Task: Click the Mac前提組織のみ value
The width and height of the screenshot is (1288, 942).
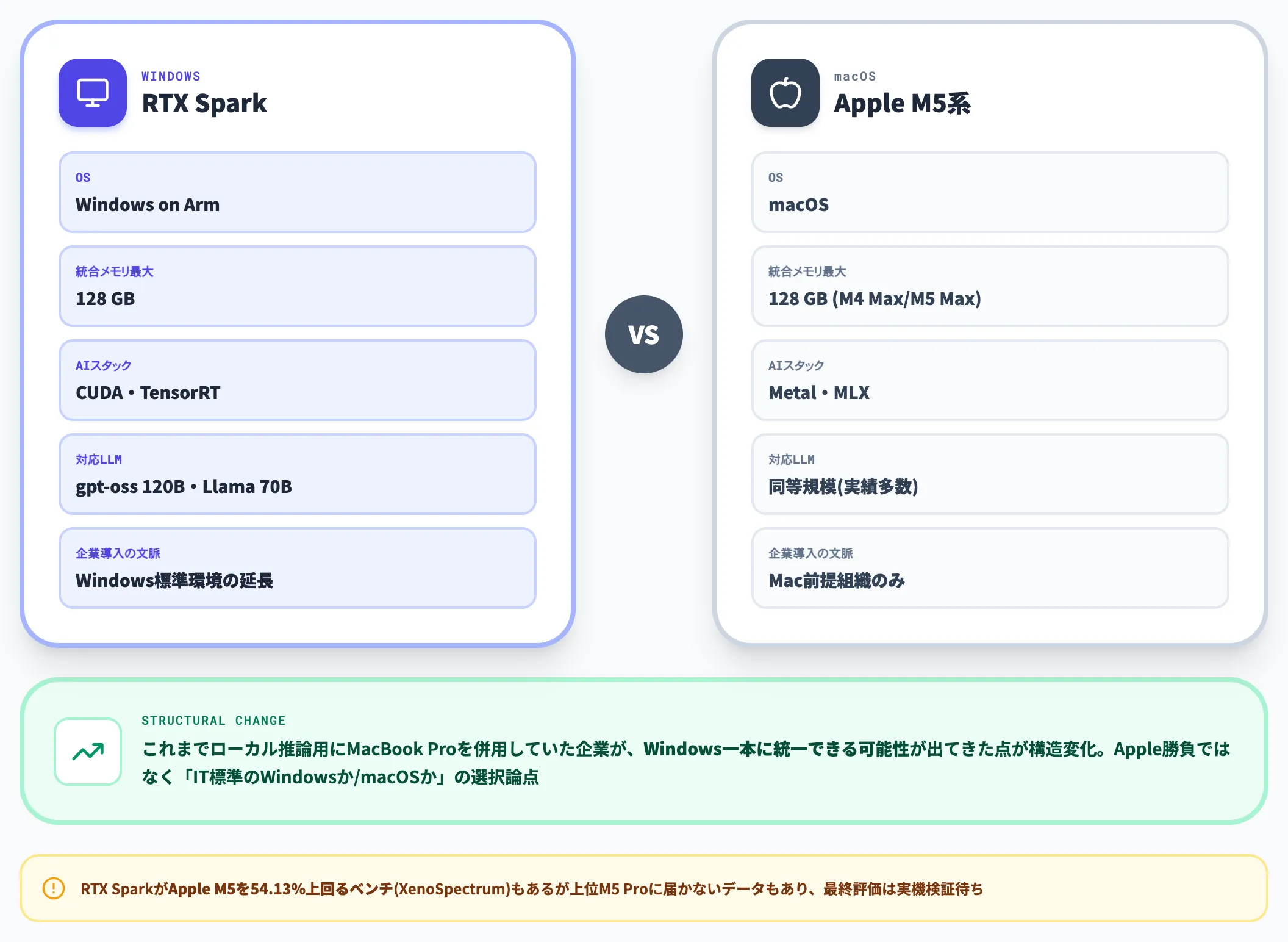Action: click(837, 580)
